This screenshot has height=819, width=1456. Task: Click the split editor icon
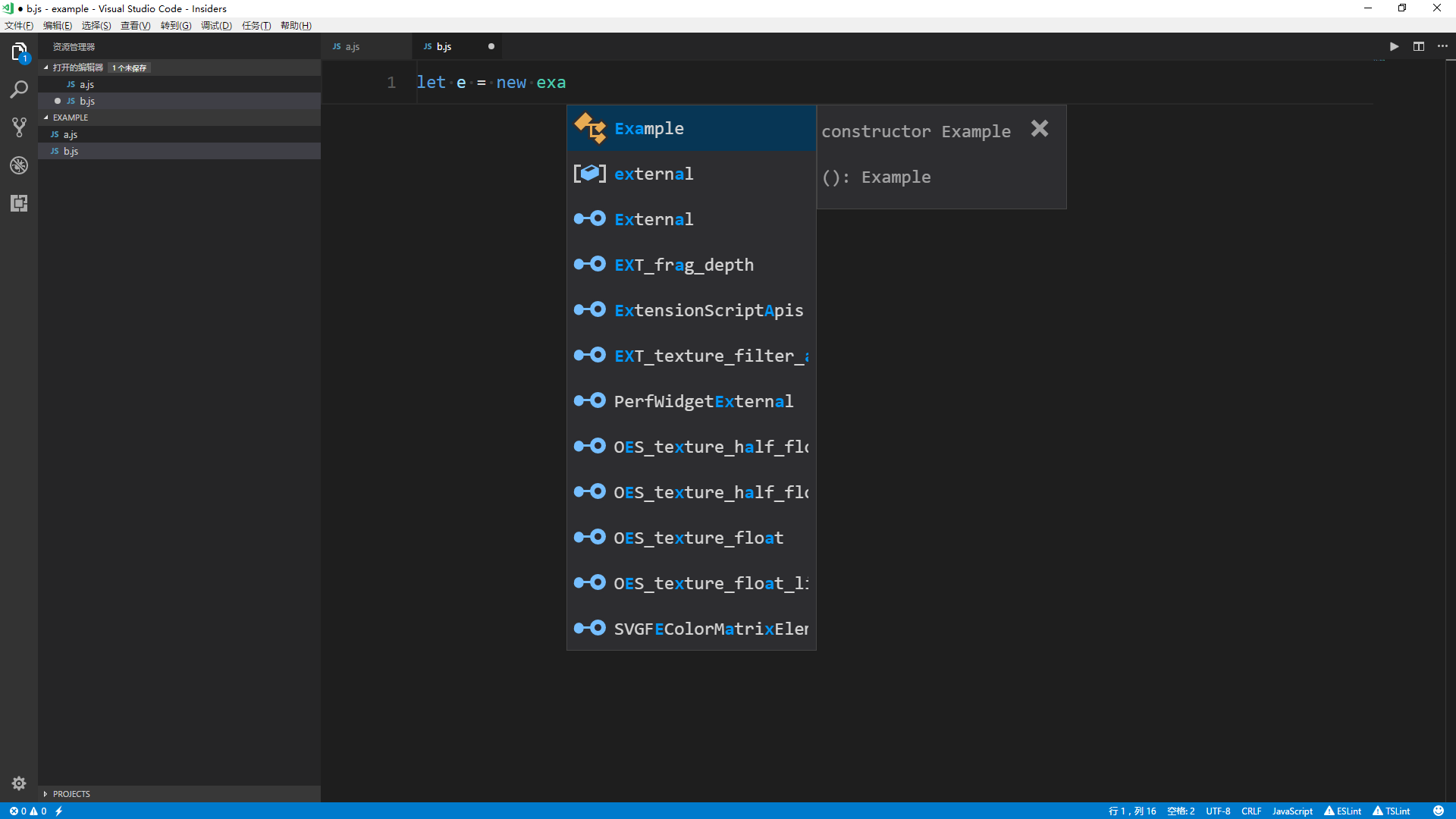tap(1418, 46)
